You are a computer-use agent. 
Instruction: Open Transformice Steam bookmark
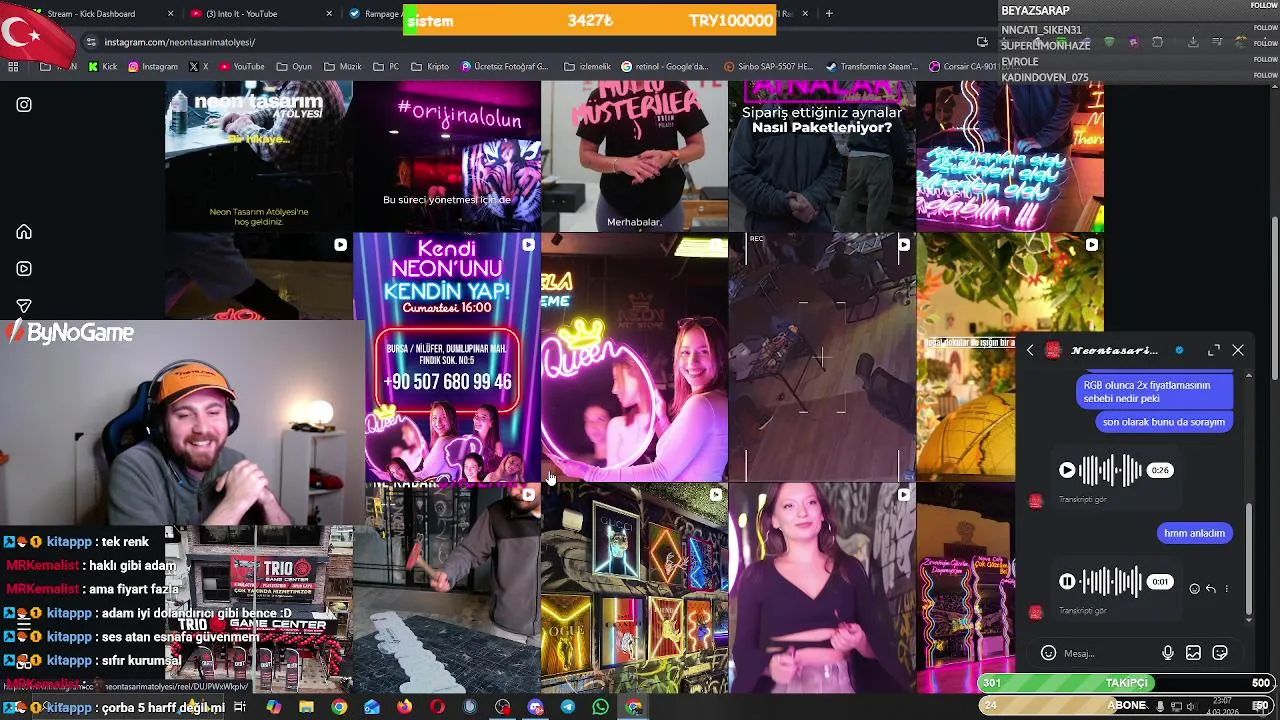[872, 67]
